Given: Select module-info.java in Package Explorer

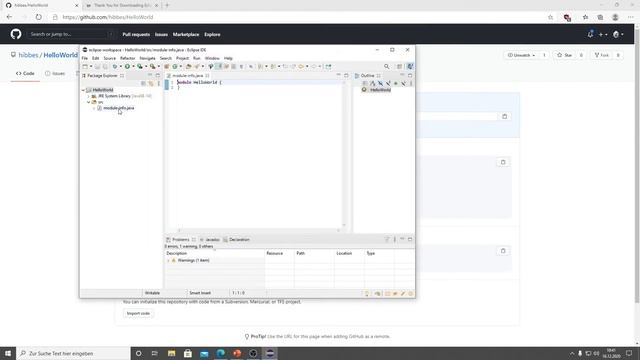Looking at the screenshot, I should pyautogui.click(x=118, y=108).
